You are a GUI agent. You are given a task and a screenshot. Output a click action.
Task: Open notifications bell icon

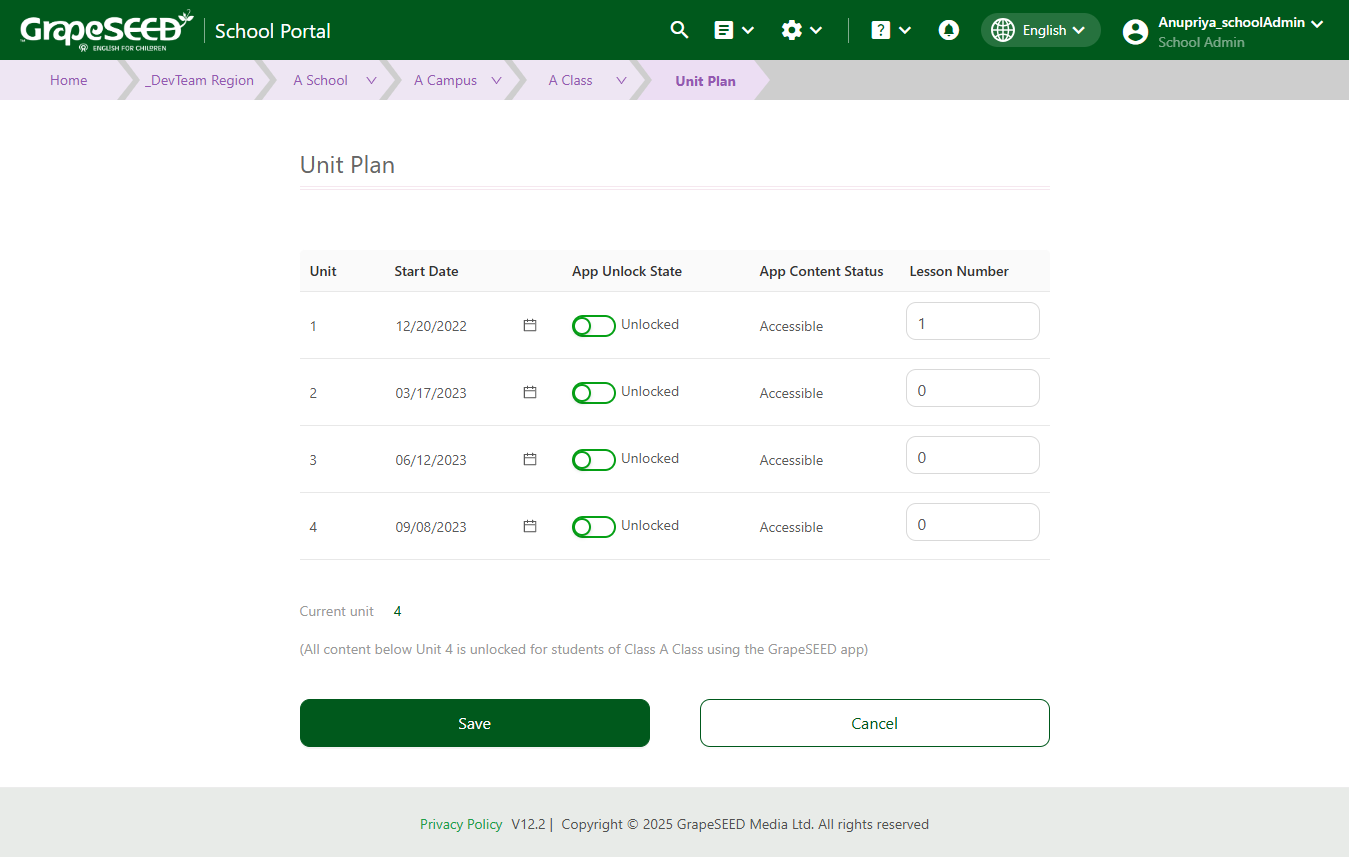point(949,30)
